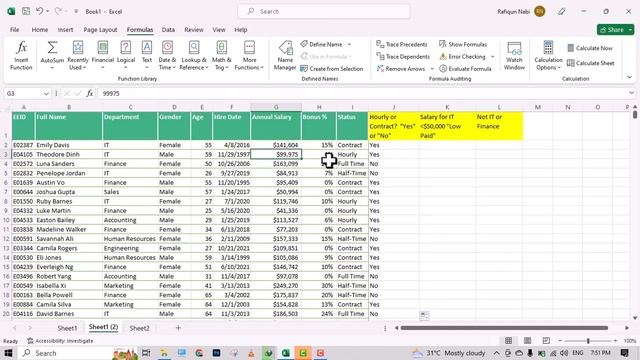Open Math & Trig functions menu
This screenshot has height=360, width=640.
221,56
